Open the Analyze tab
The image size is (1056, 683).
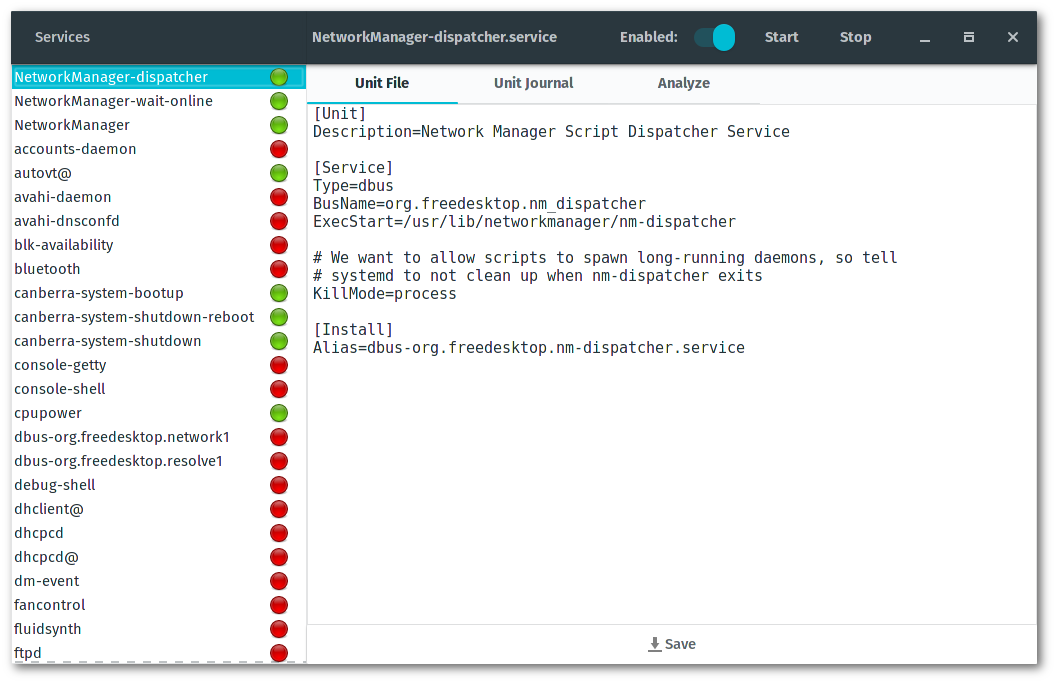pyautogui.click(x=684, y=83)
